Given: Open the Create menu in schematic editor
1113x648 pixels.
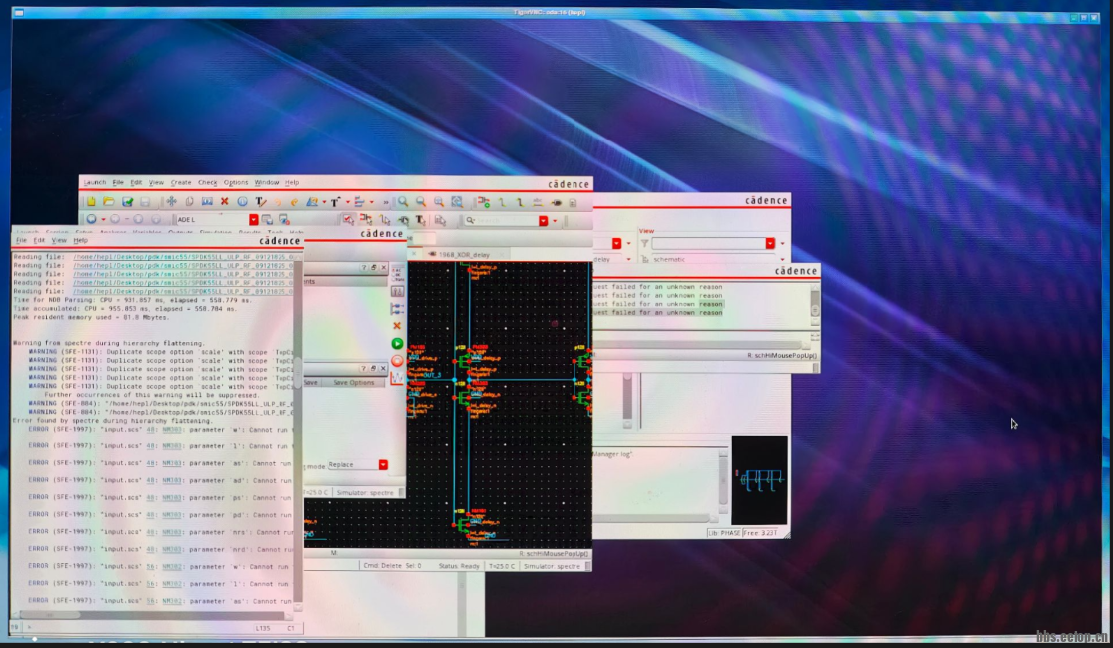Looking at the screenshot, I should [x=181, y=182].
